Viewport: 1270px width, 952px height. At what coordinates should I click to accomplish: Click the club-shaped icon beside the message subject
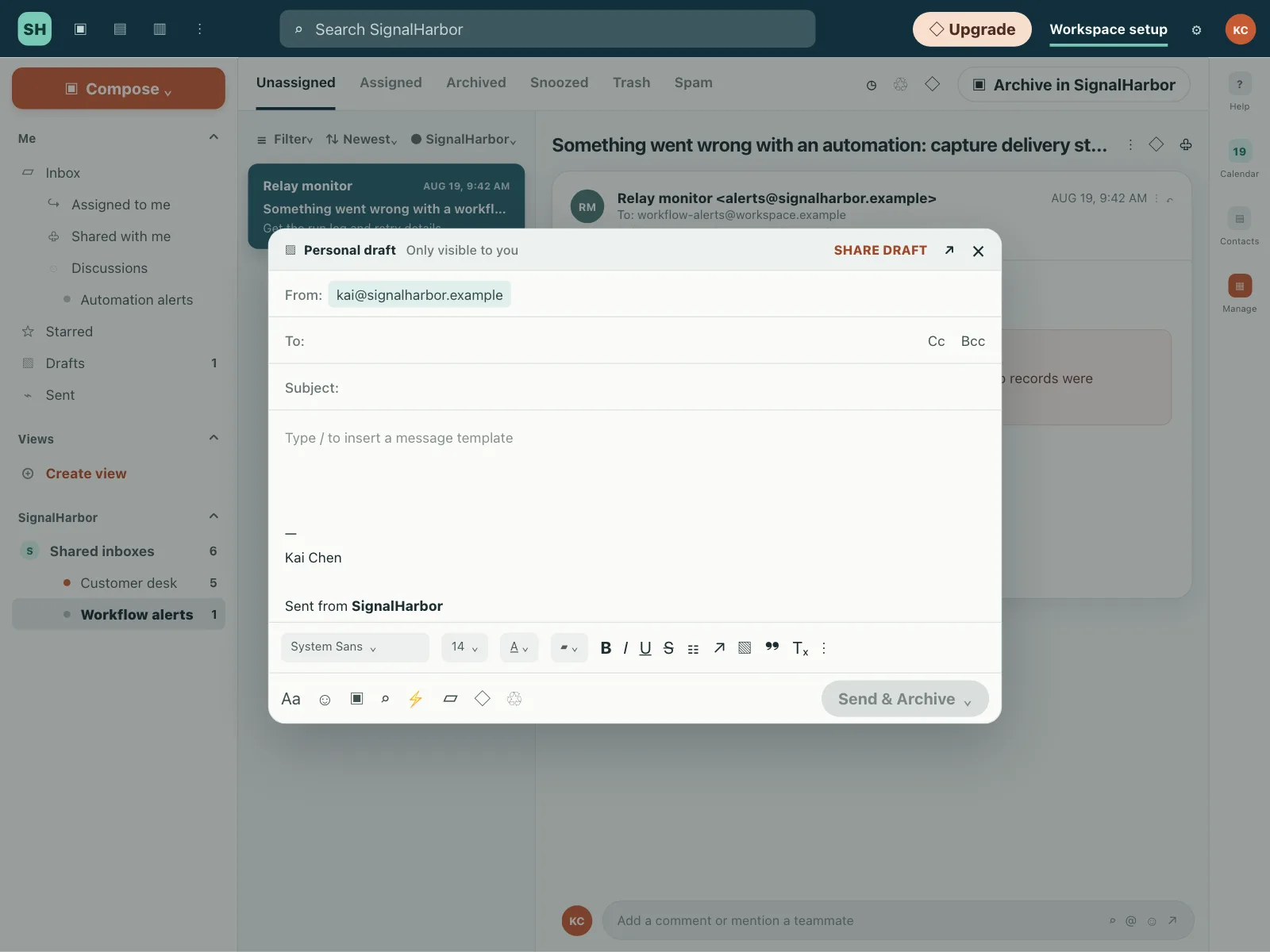1186,144
